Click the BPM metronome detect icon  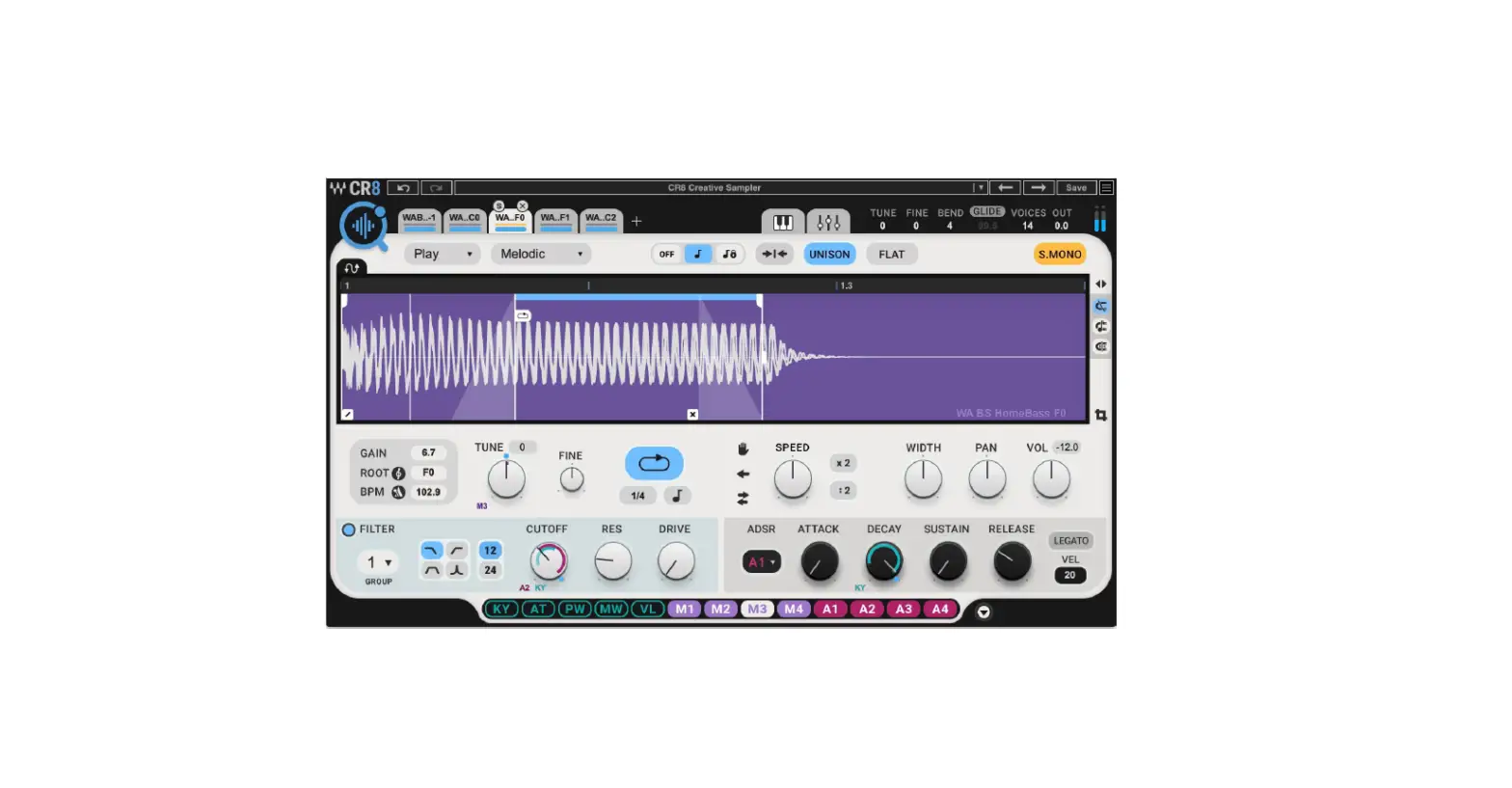398,492
